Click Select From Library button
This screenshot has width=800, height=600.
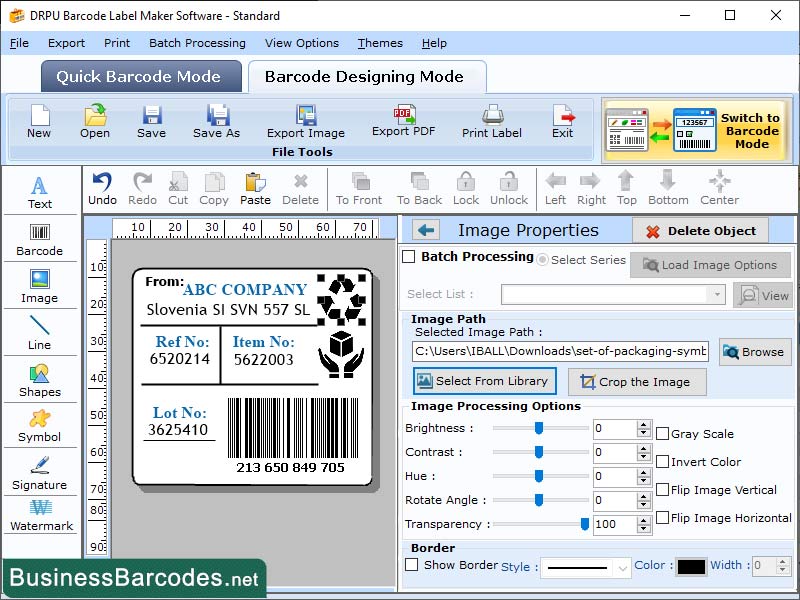tap(484, 381)
